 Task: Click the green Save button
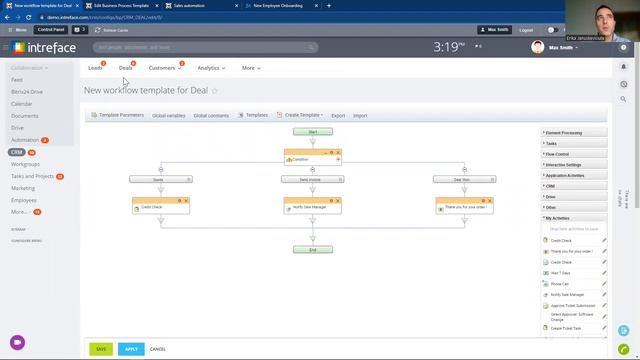click(101, 349)
